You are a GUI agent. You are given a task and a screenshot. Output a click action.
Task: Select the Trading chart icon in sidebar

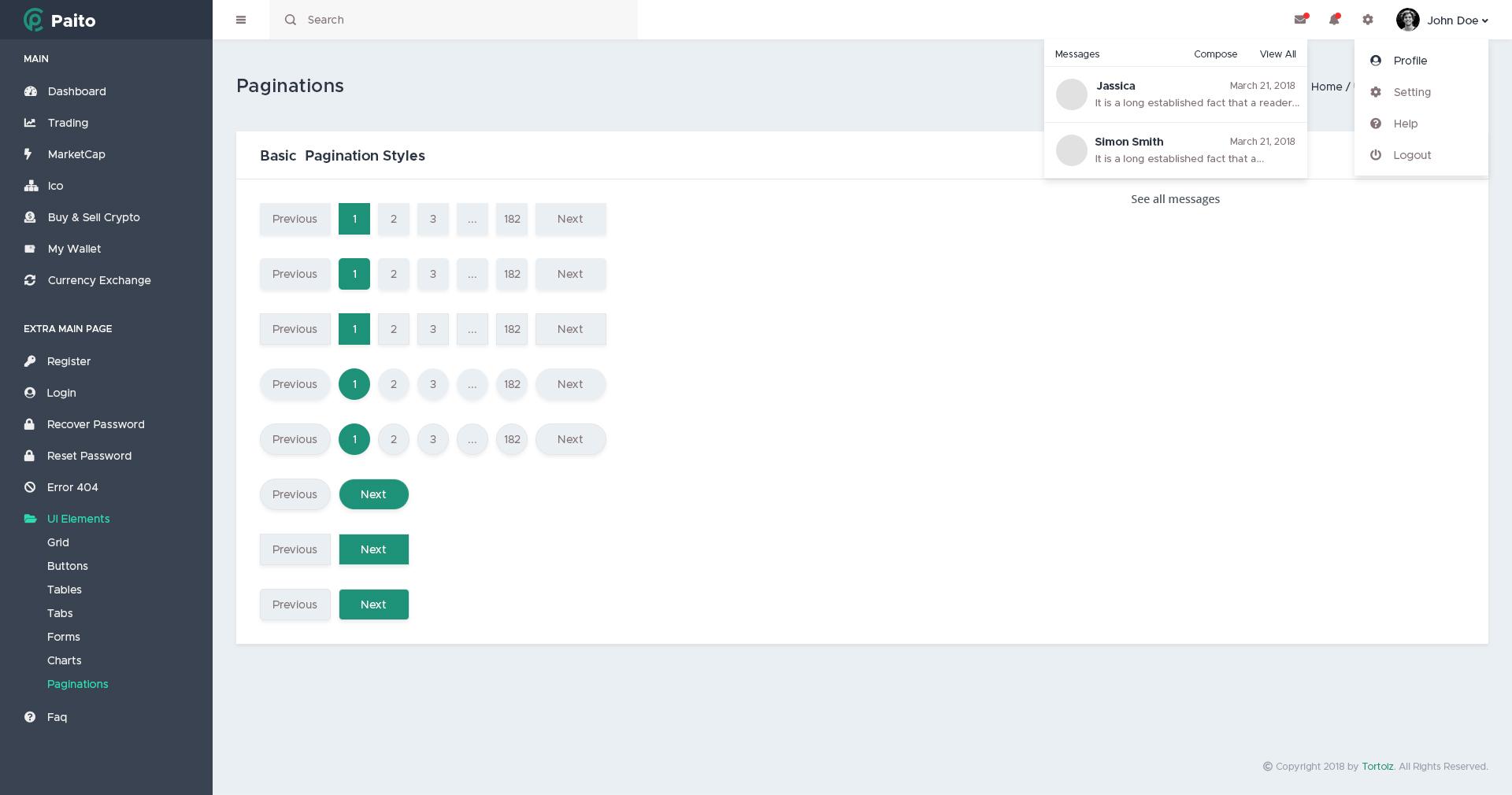pos(30,123)
